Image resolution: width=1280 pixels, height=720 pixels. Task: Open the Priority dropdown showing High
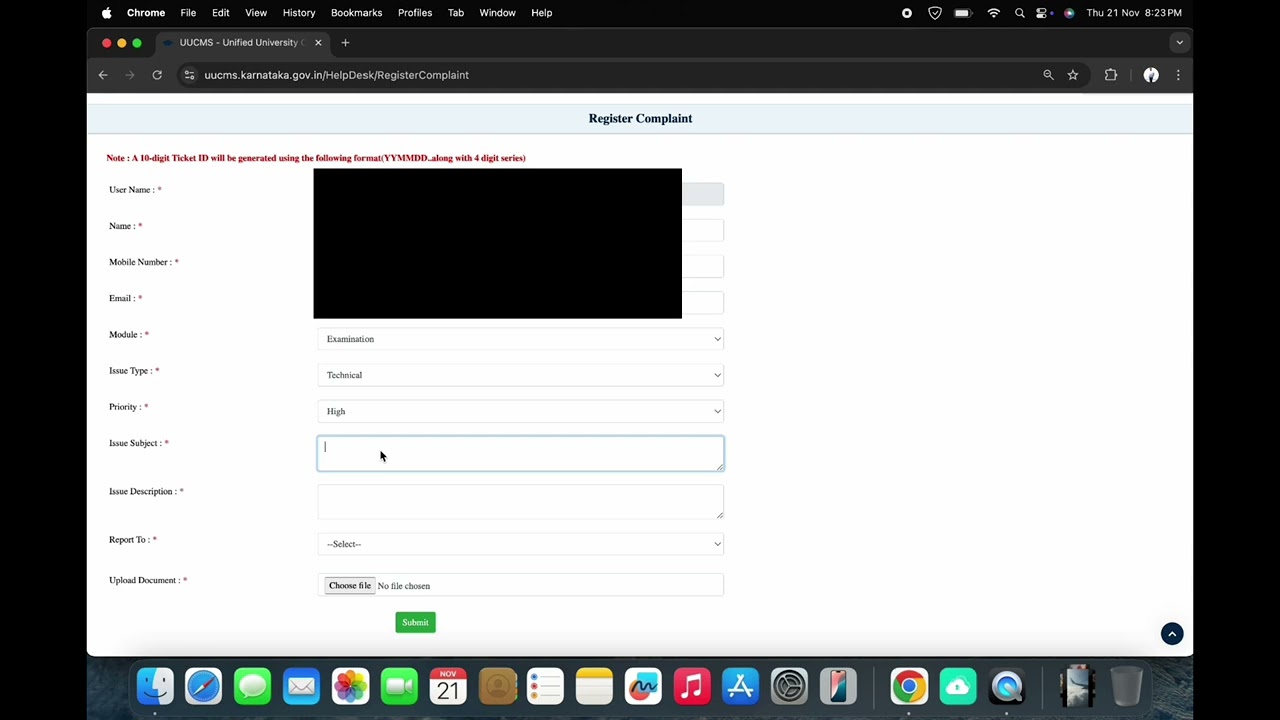[520, 411]
